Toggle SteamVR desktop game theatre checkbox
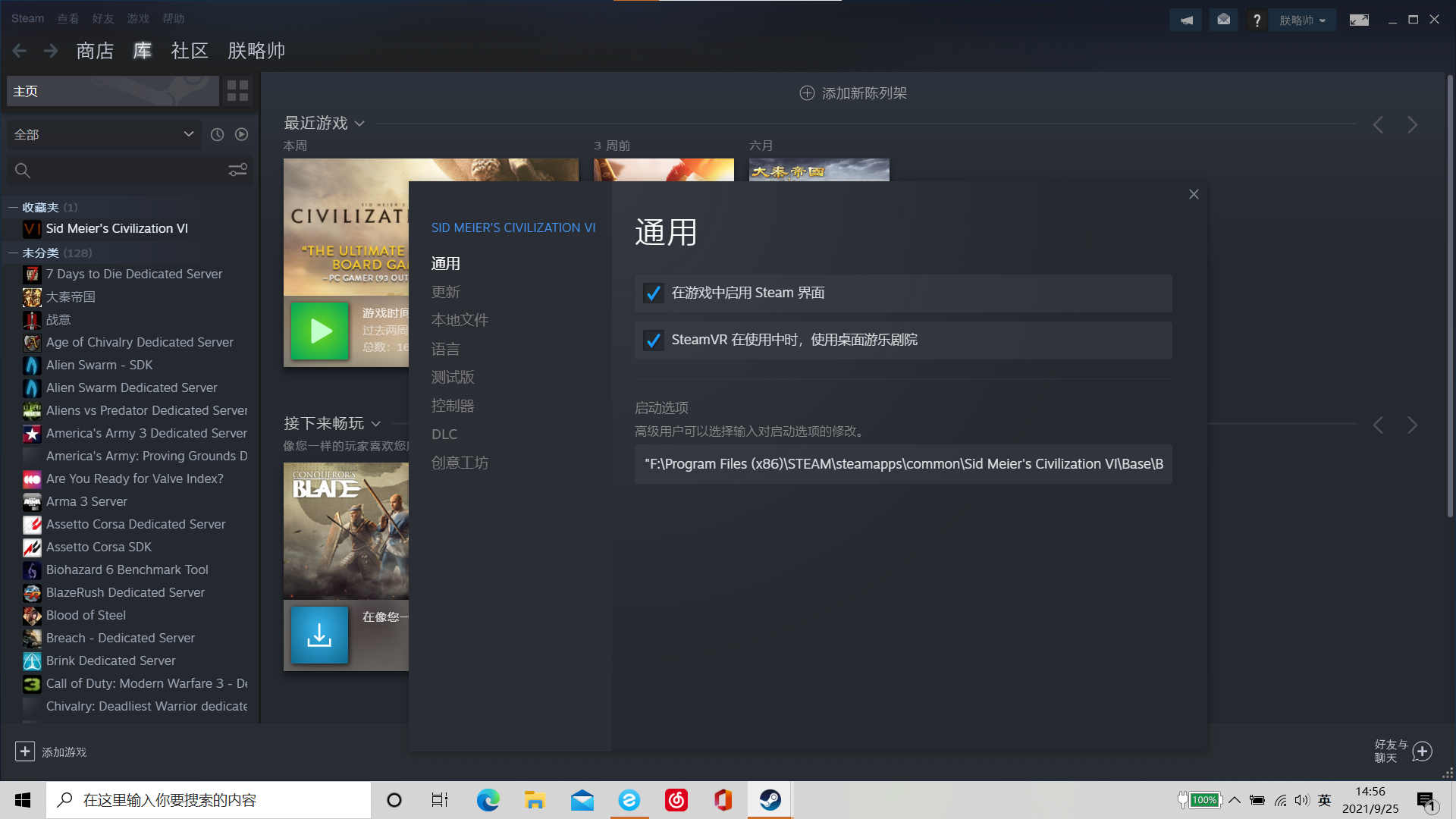This screenshot has width=1456, height=819. pyautogui.click(x=653, y=340)
